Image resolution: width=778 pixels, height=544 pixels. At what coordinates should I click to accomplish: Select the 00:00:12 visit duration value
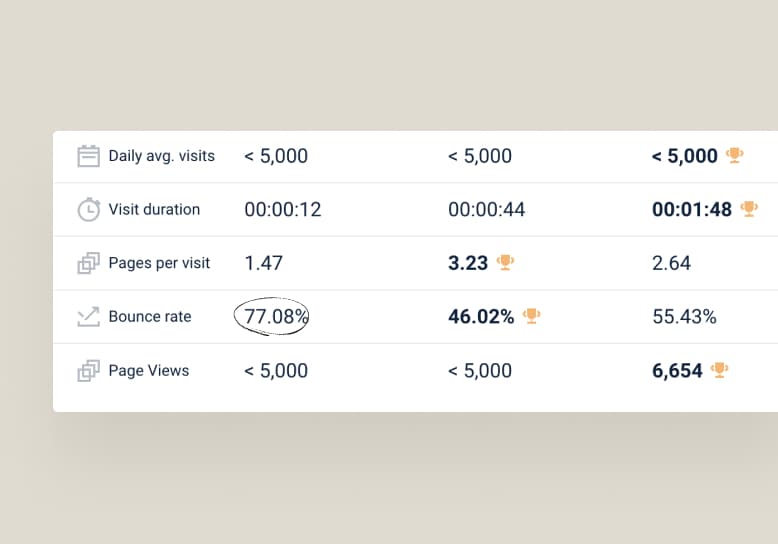click(x=283, y=210)
